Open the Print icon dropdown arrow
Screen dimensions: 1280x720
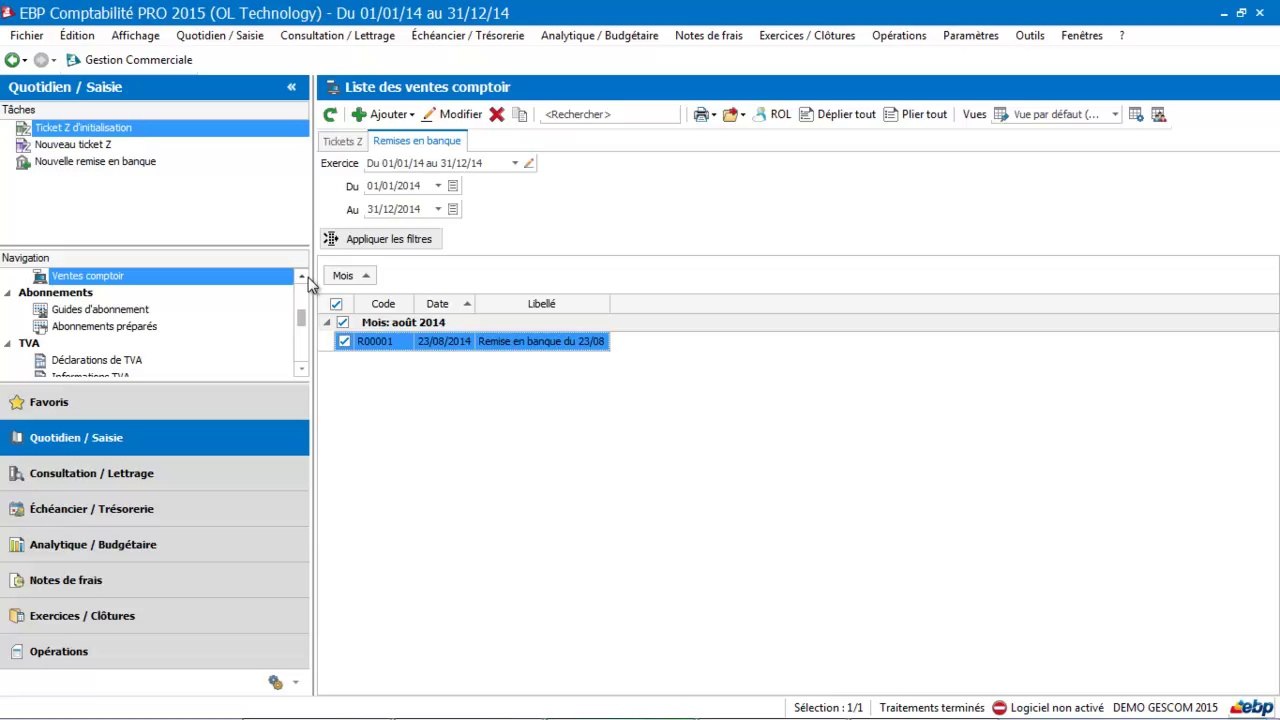(714, 115)
